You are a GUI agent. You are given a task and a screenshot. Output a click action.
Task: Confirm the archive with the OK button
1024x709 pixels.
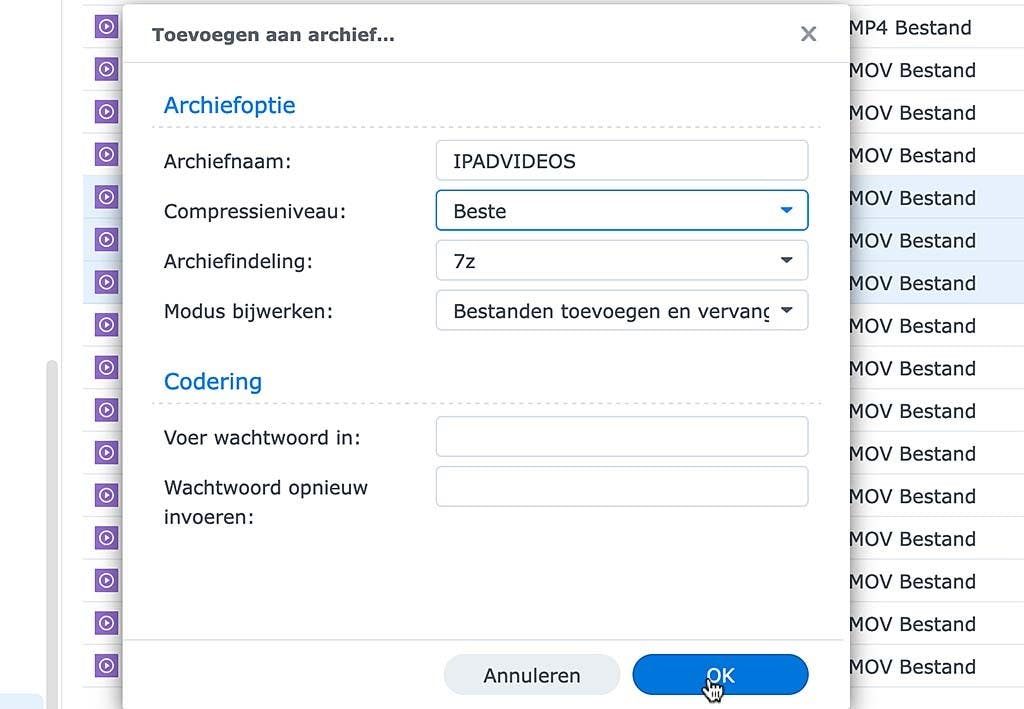tap(720, 675)
